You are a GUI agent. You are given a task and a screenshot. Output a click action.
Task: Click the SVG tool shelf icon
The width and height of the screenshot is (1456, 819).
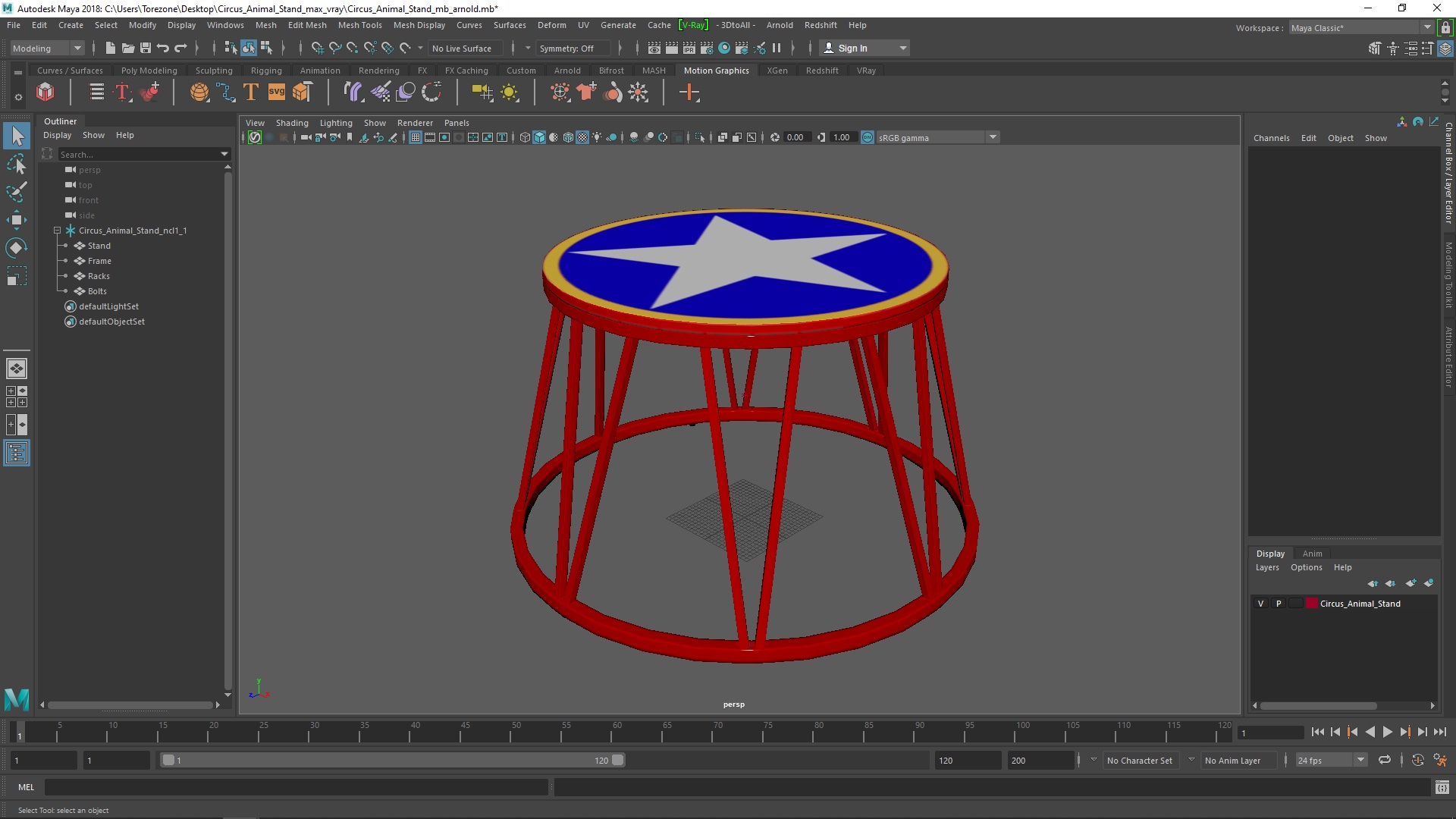[x=277, y=93]
